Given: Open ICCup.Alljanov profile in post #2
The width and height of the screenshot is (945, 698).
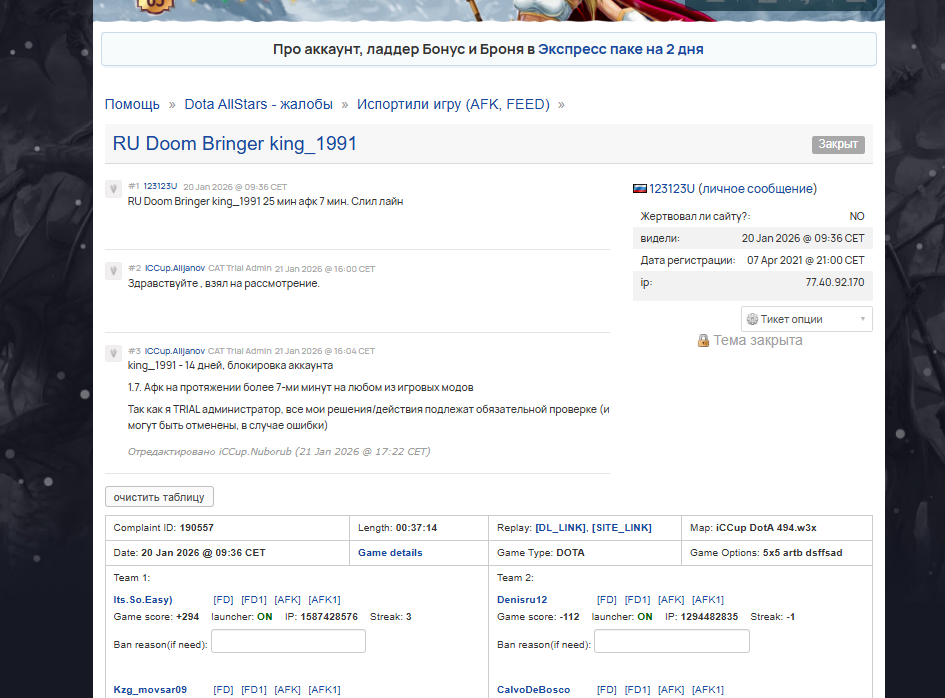Looking at the screenshot, I should [x=175, y=268].
